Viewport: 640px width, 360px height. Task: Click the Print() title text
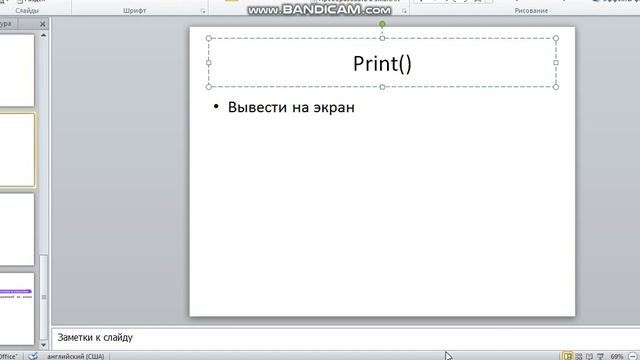382,64
